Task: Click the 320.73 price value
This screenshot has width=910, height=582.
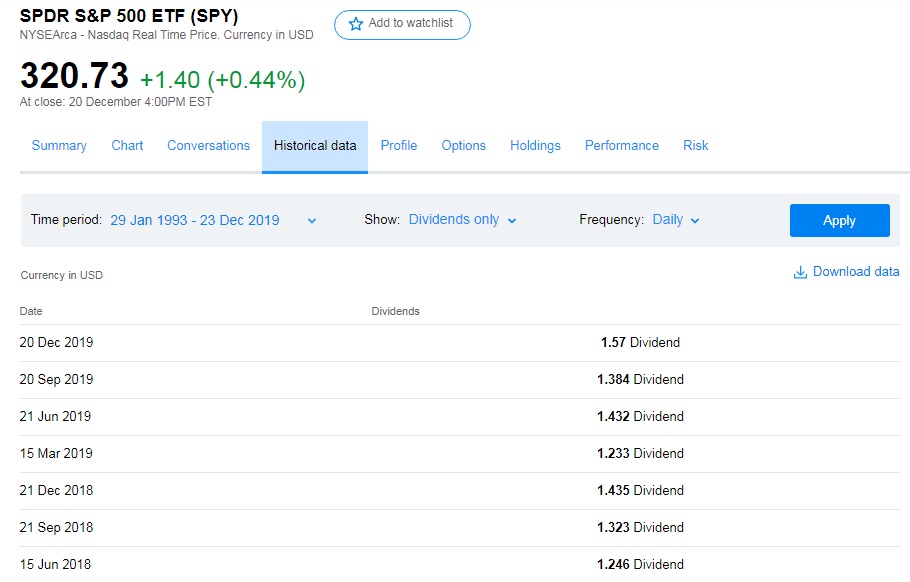Action: pos(74,75)
